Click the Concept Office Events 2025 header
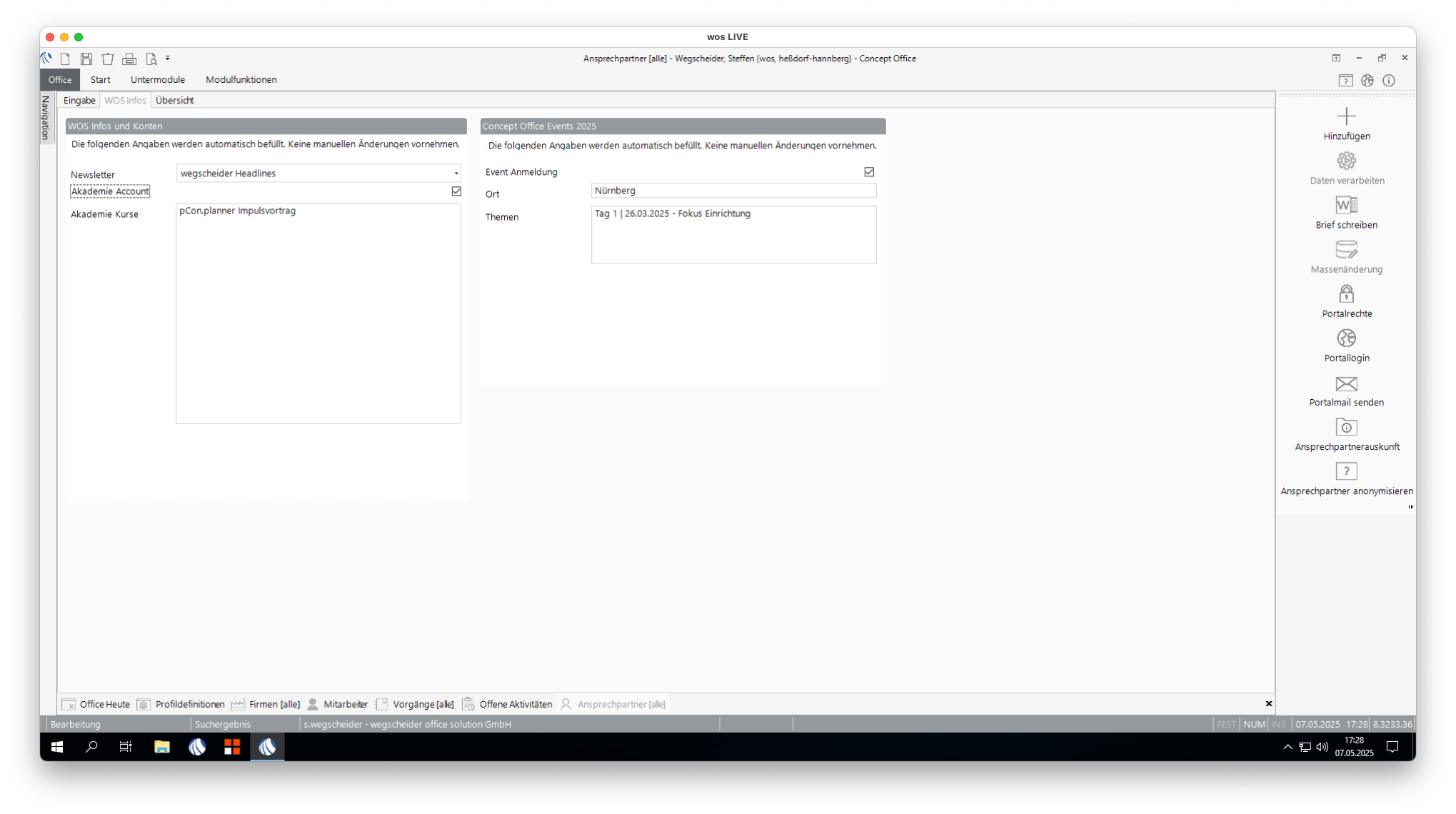The height and width of the screenshot is (814, 1456). tap(683, 126)
